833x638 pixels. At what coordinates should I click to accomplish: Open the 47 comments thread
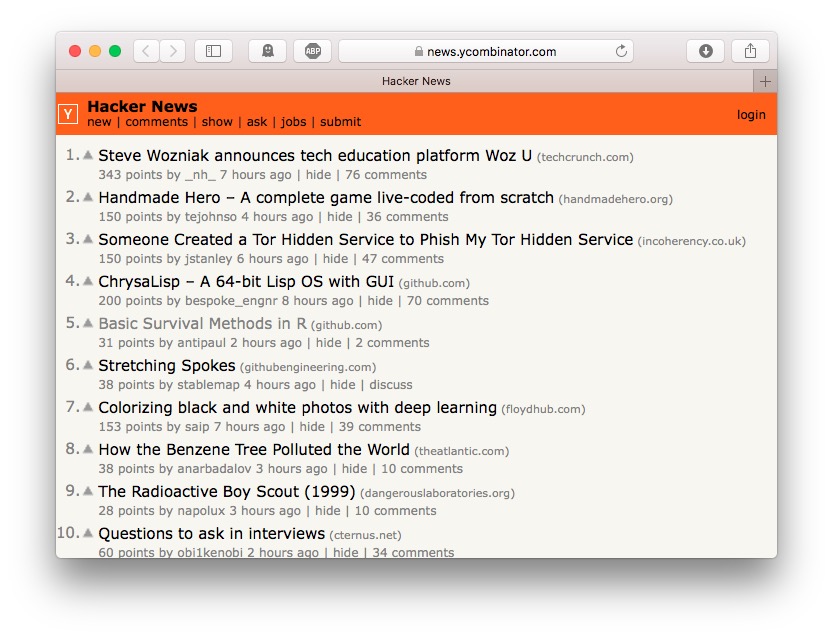[403, 259]
